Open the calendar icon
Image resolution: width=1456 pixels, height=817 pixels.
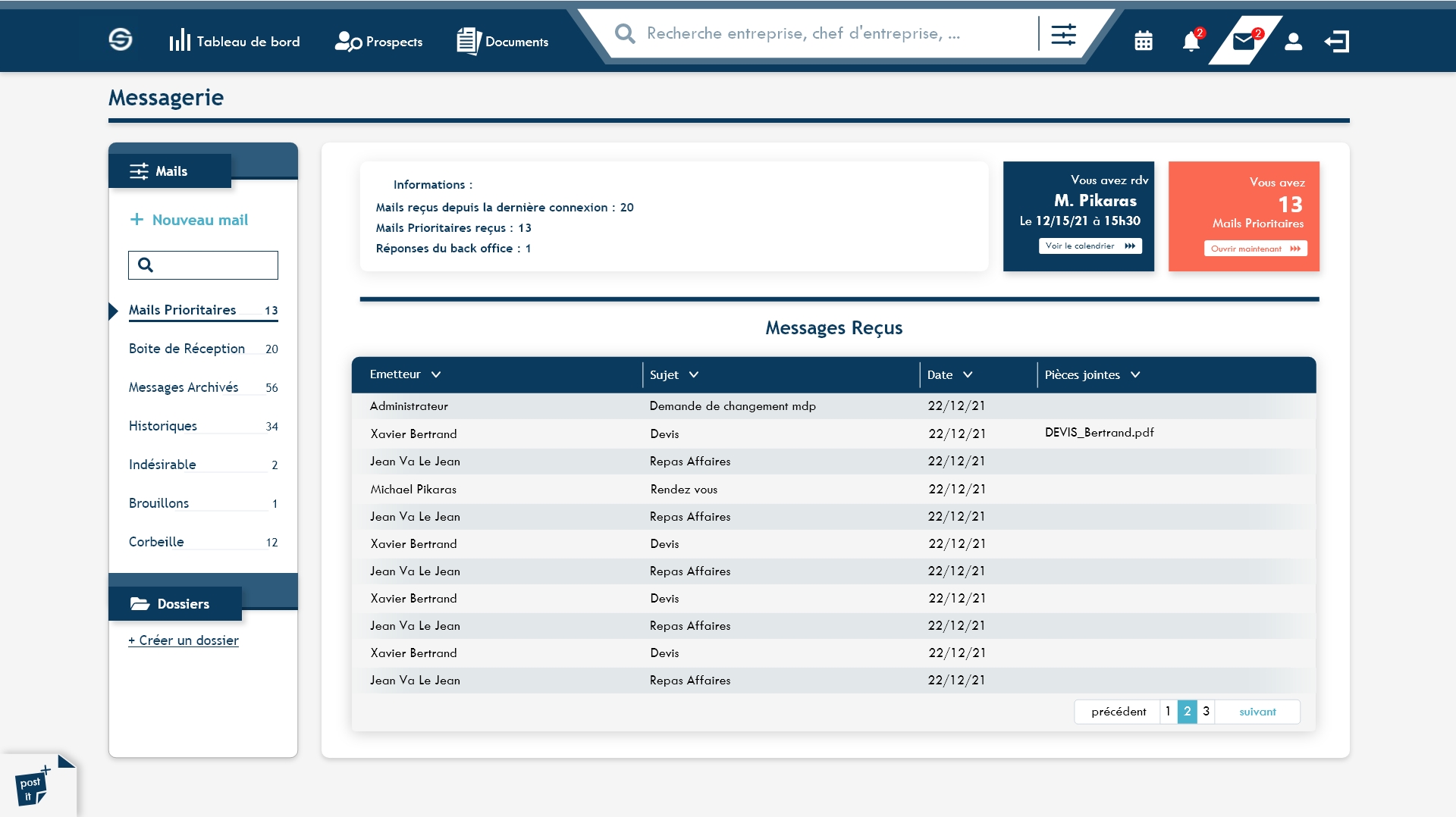pyautogui.click(x=1144, y=41)
